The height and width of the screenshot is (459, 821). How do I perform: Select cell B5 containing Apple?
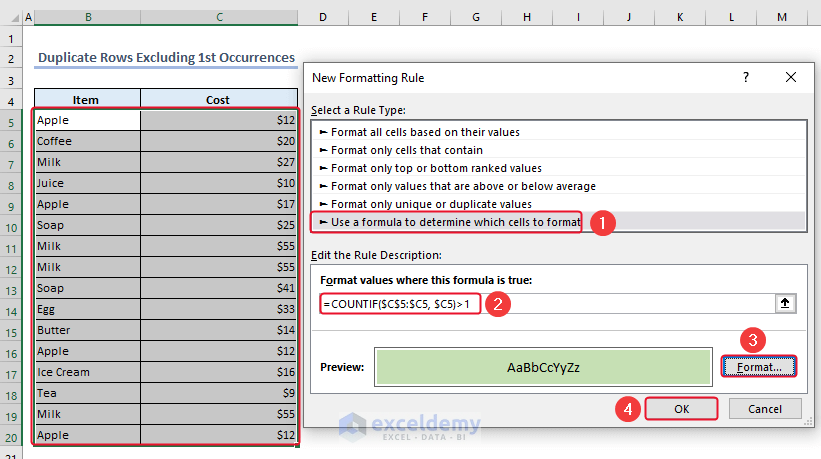(x=87, y=120)
